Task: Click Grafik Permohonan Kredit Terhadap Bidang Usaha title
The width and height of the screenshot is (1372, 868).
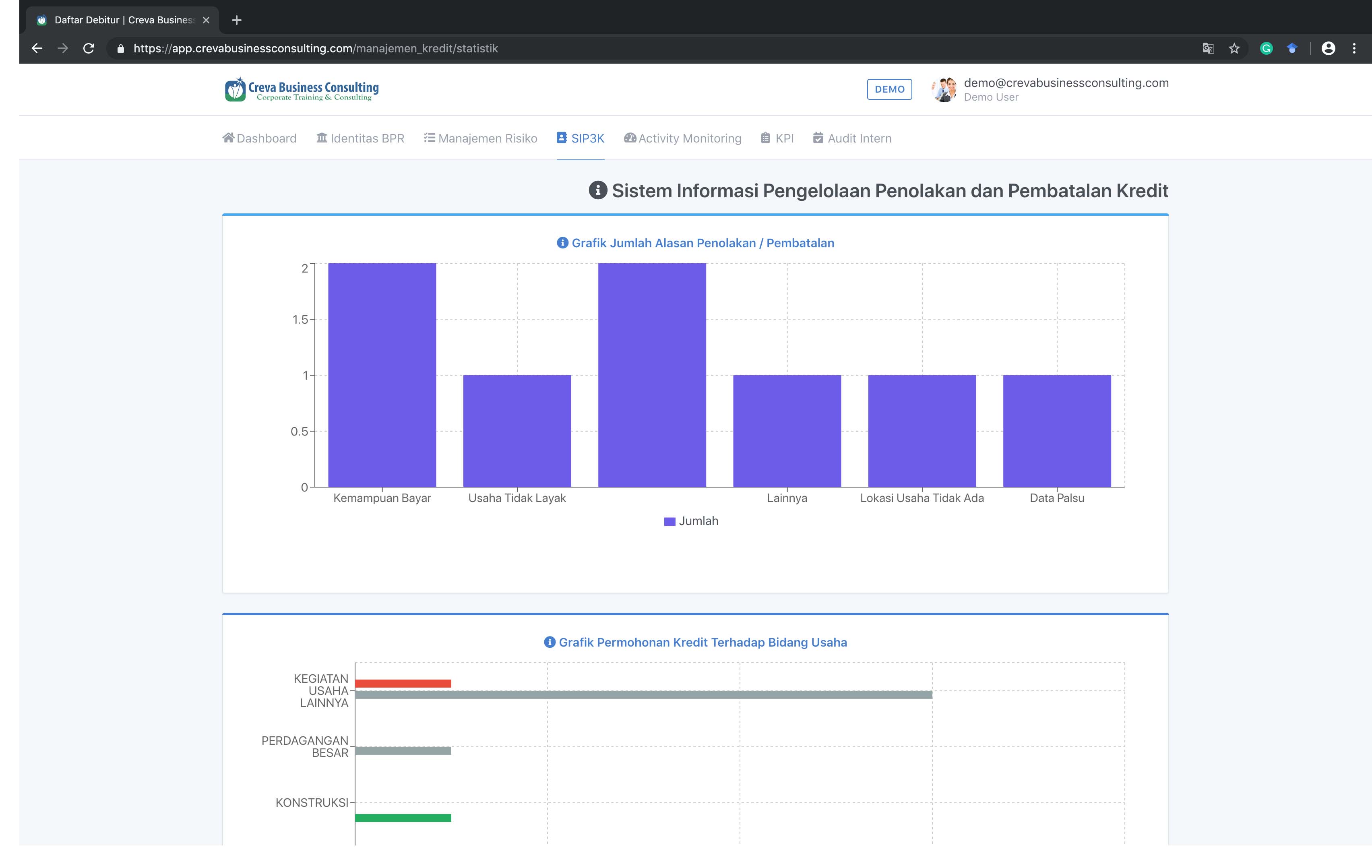Action: click(x=703, y=643)
